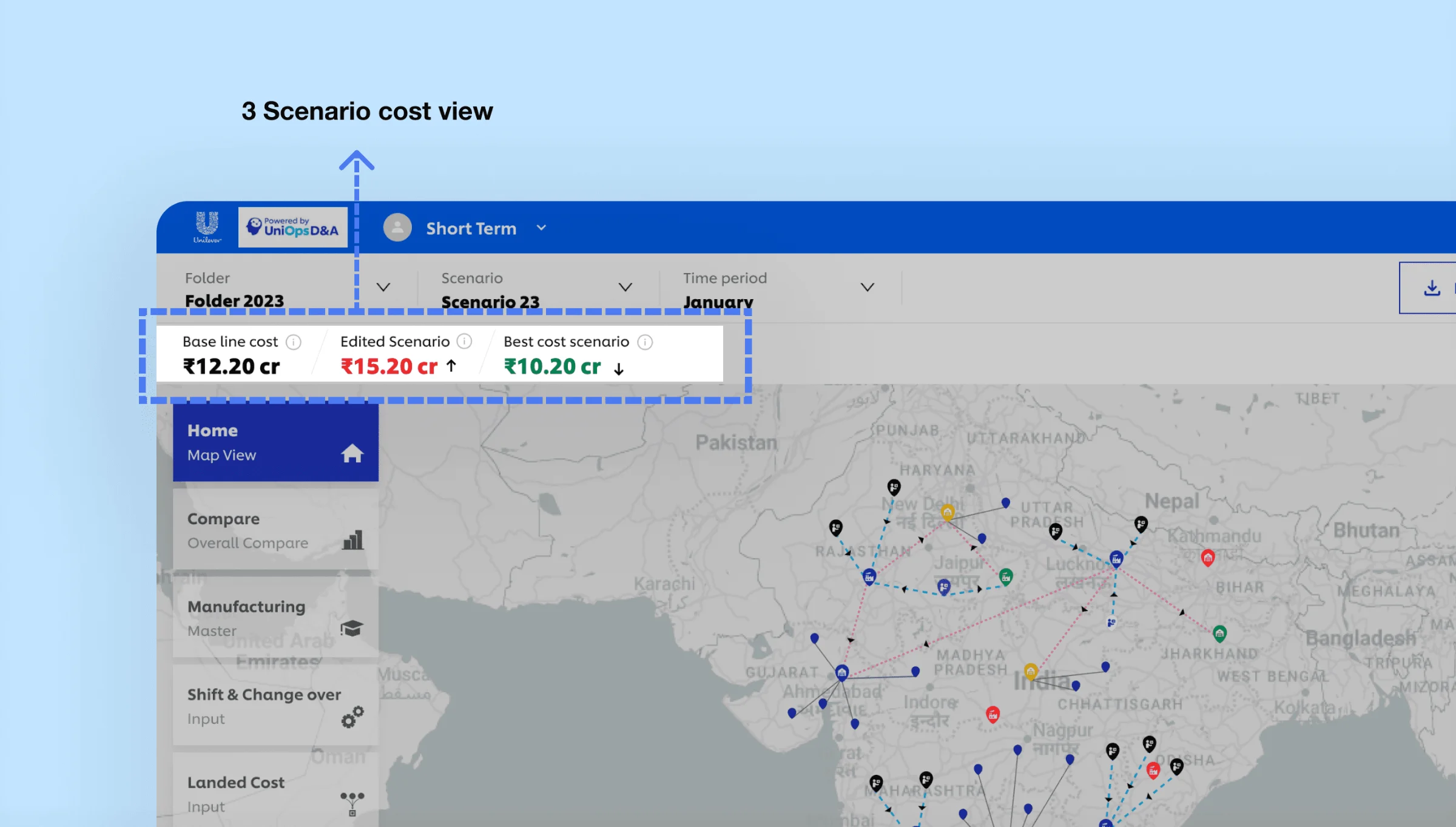
Task: Show info for Edited Scenario
Action: 465,342
